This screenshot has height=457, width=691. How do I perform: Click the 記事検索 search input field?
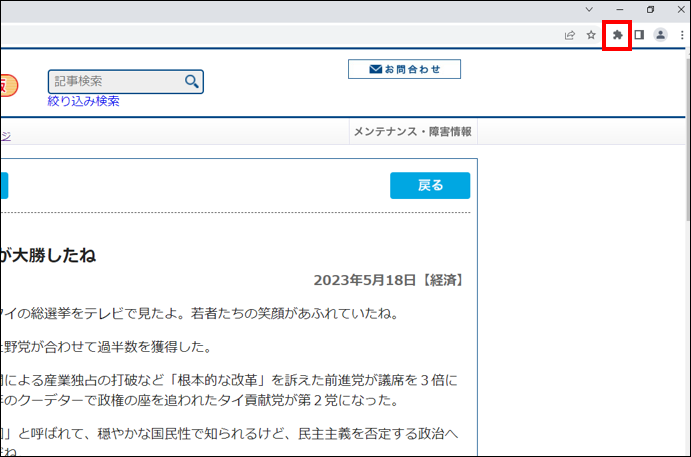pos(115,81)
